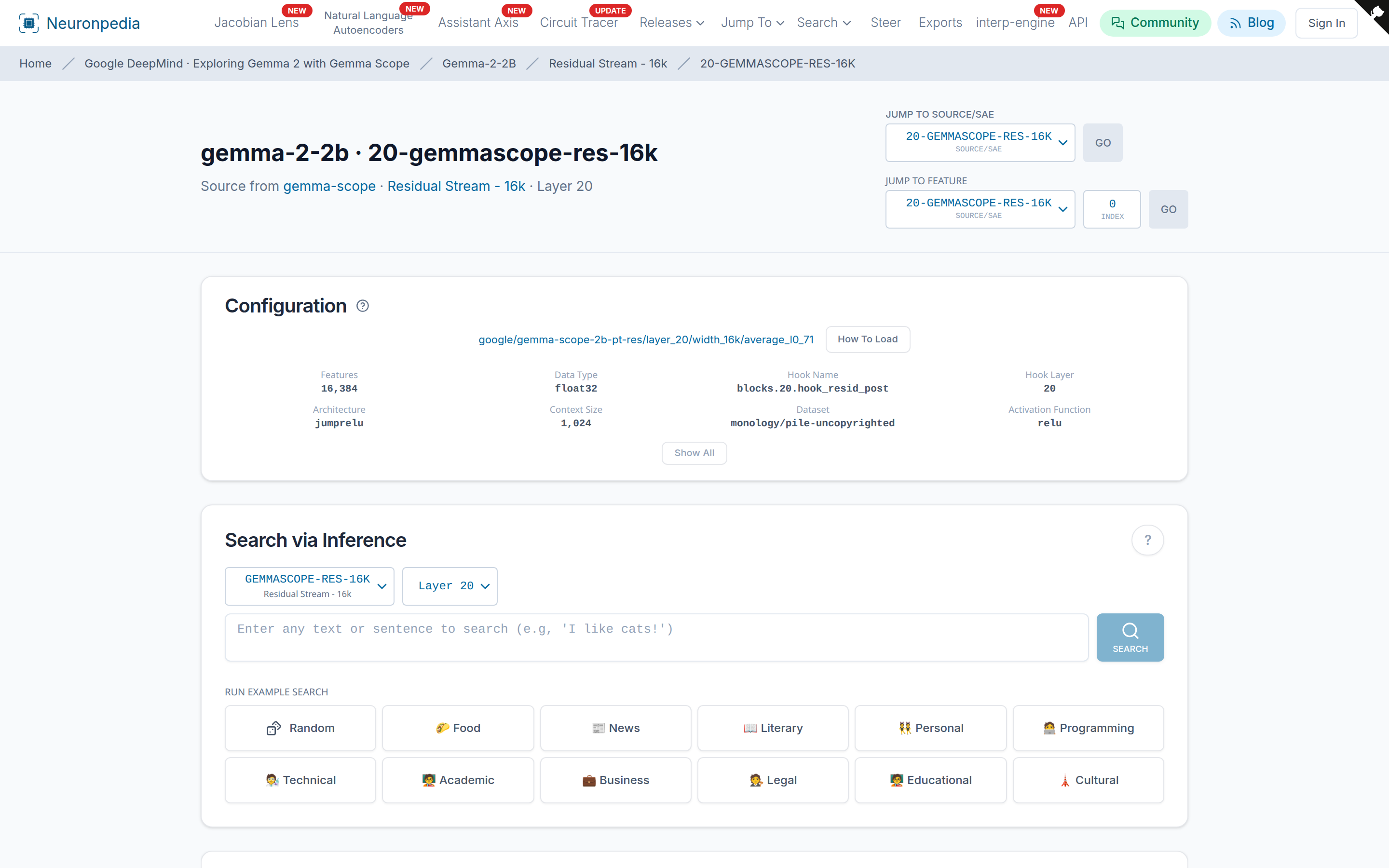Screen dimensions: 1389x868
Task: Run the News example search
Action: point(615,728)
